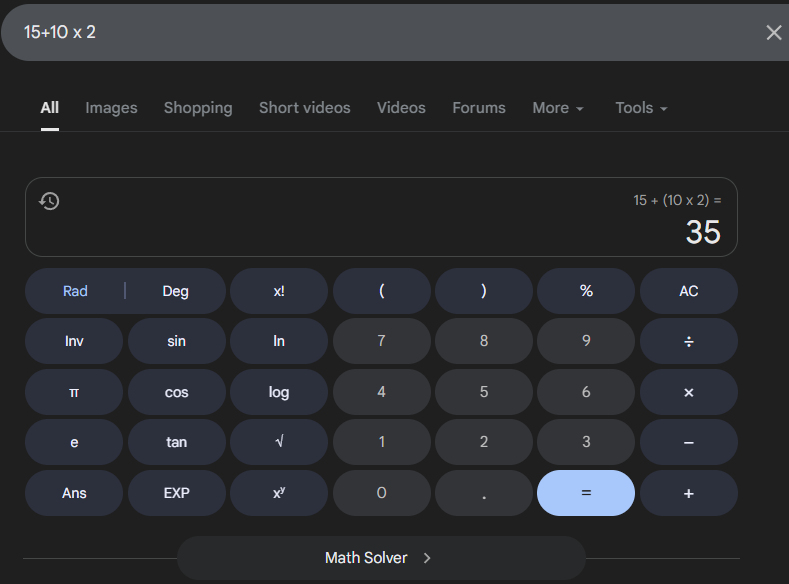Viewport: 789px width, 584px height.
Task: Open the Short videos tab
Action: click(x=304, y=108)
